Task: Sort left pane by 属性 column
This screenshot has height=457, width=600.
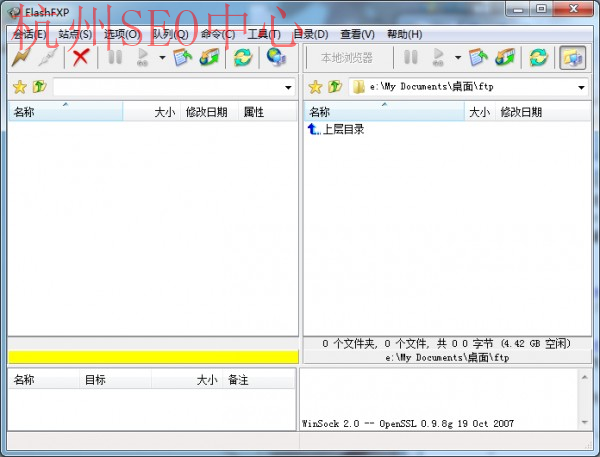Action: [267, 112]
